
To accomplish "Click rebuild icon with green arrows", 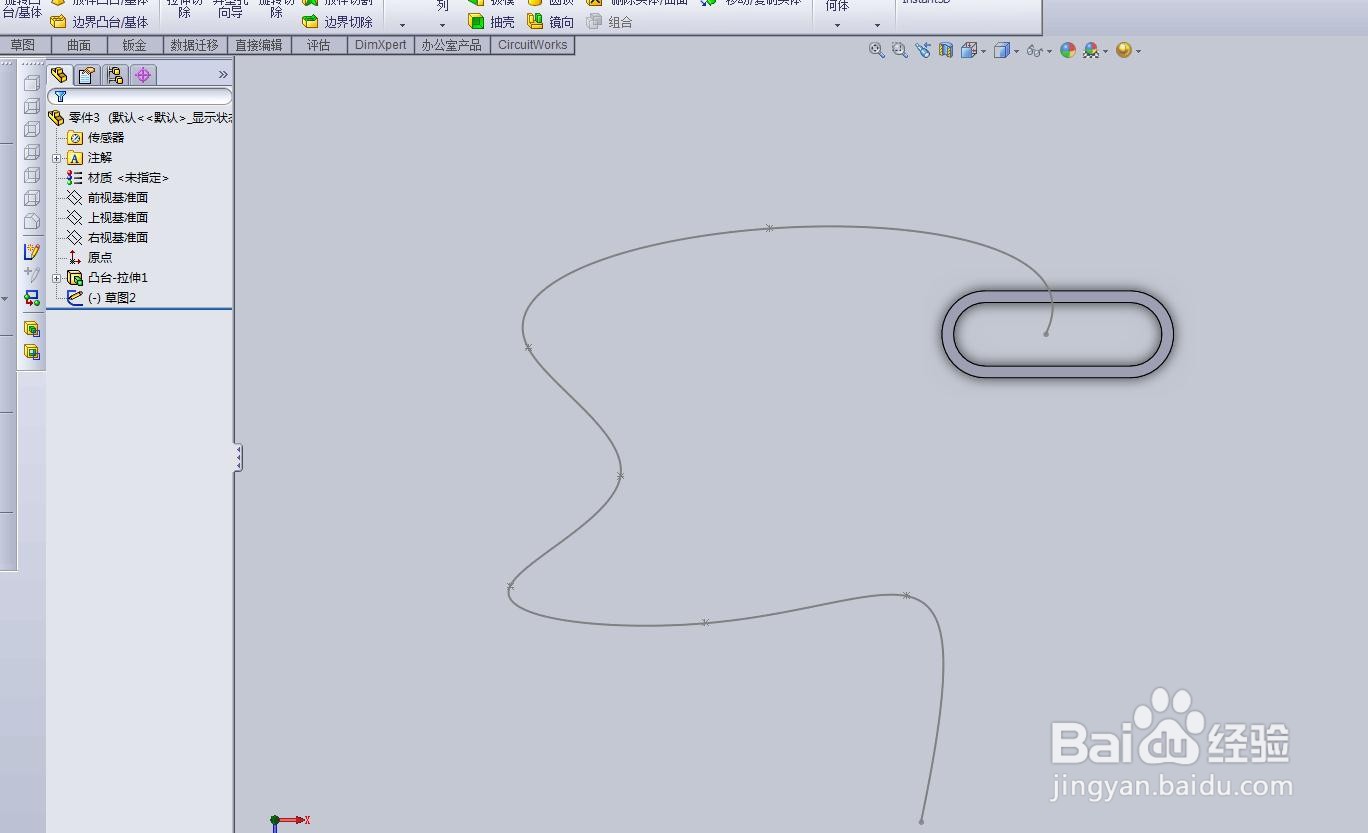I will [x=32, y=298].
